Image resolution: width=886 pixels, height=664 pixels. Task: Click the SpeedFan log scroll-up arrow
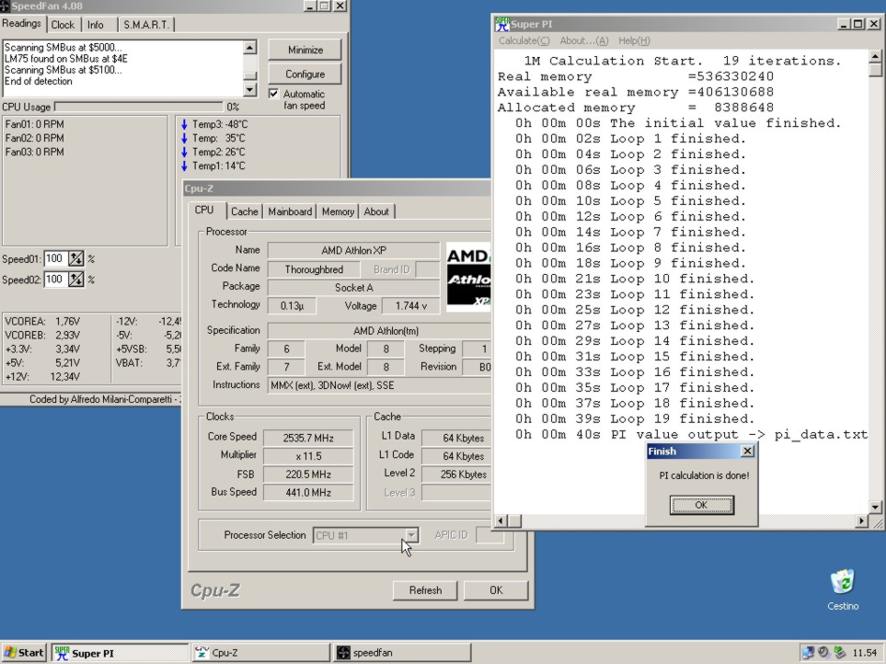(x=250, y=47)
